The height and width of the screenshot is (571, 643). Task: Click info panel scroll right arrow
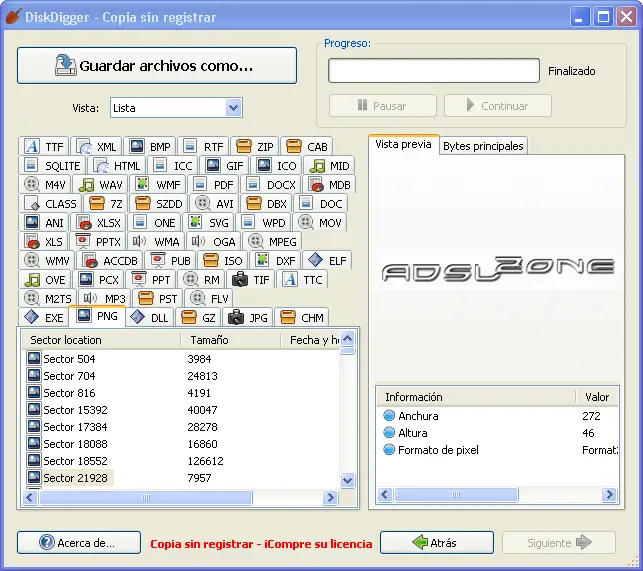click(609, 494)
